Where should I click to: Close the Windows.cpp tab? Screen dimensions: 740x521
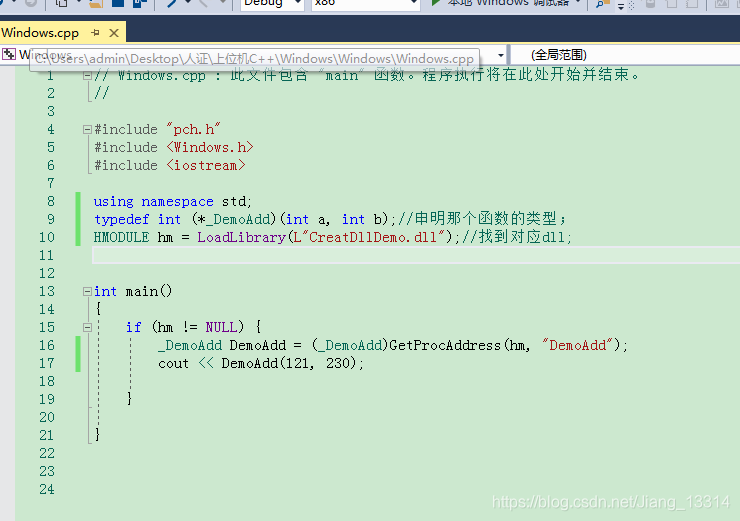(114, 33)
